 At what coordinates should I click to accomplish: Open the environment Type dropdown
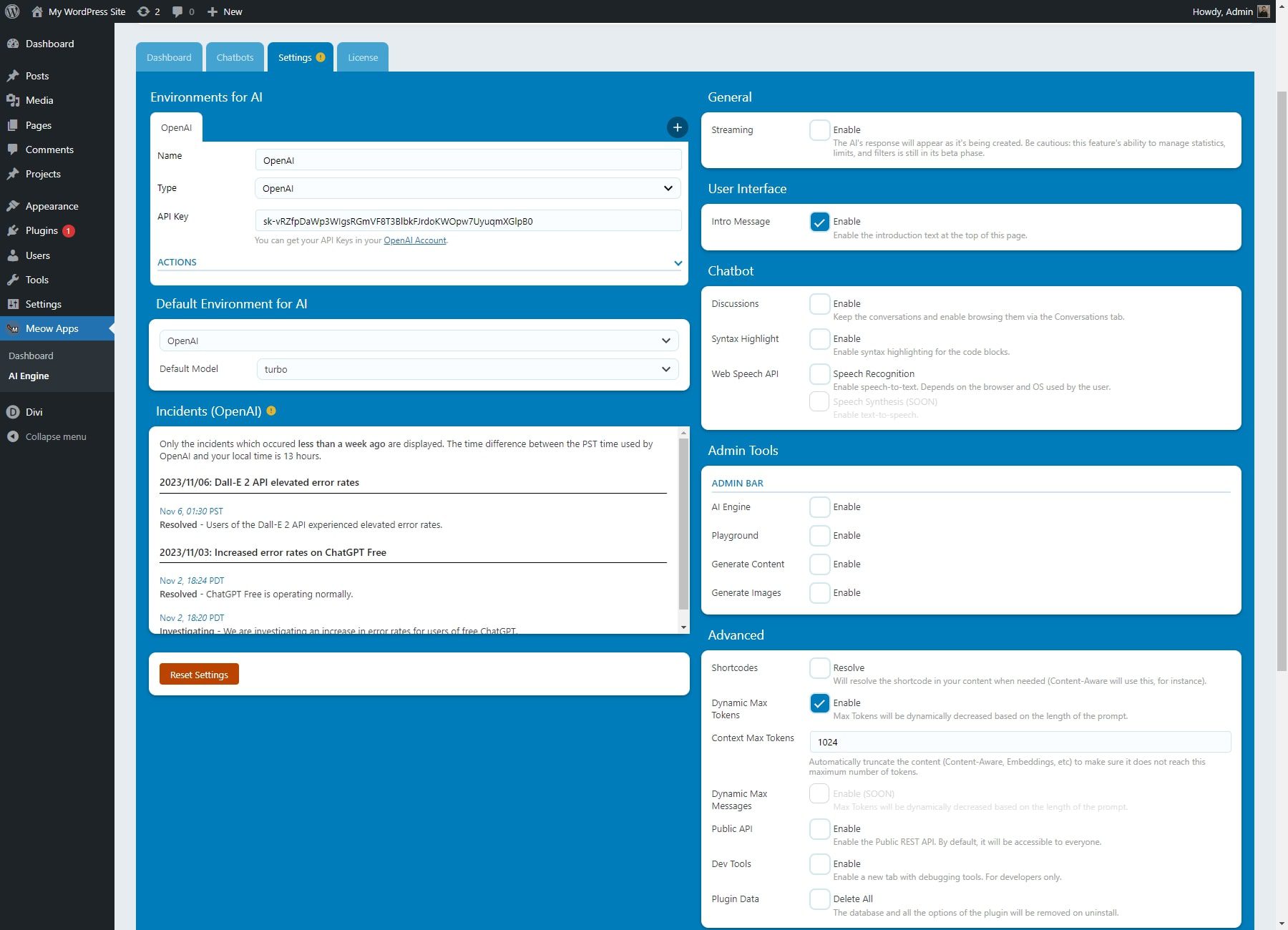[468, 188]
